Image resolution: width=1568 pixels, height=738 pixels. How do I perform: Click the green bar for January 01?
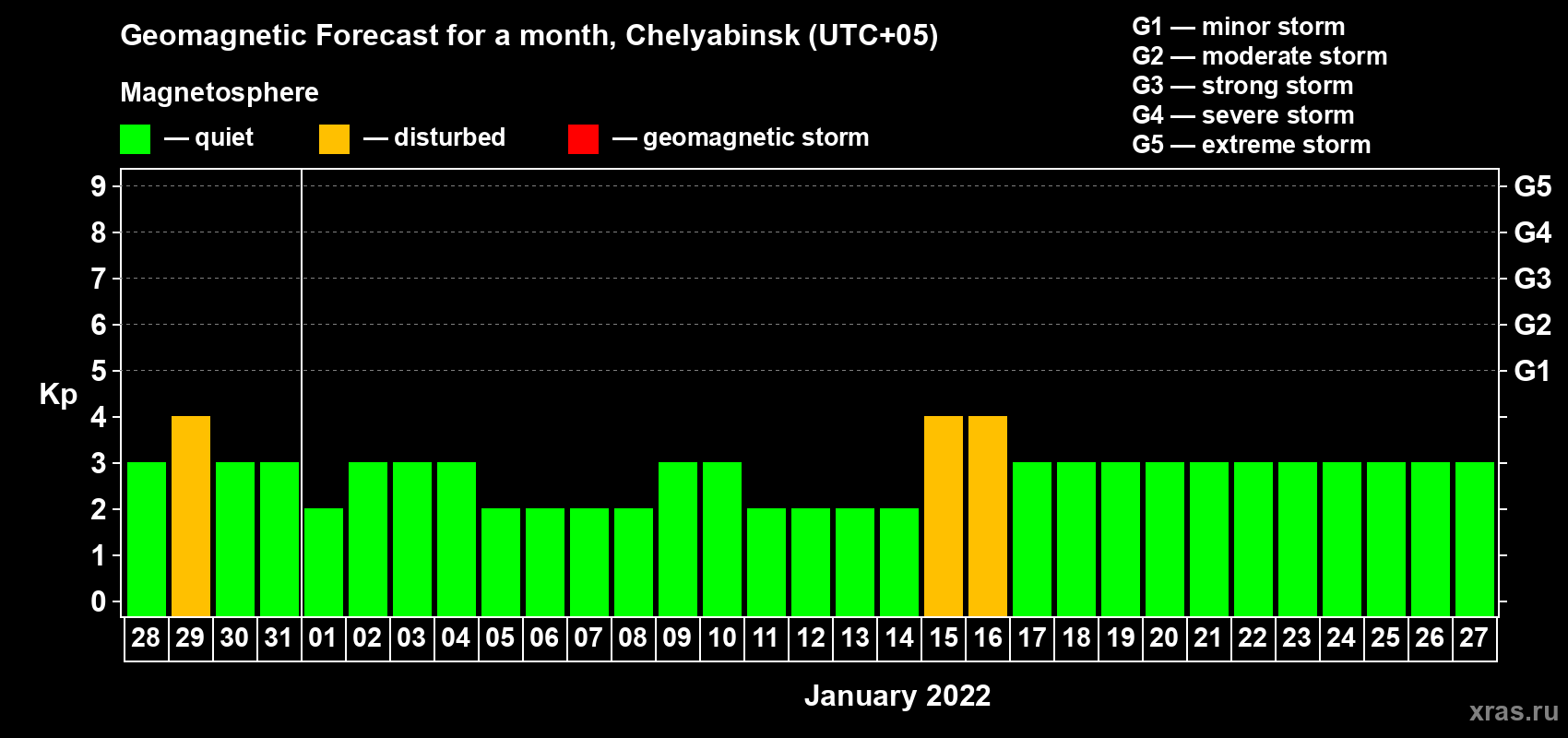click(324, 562)
